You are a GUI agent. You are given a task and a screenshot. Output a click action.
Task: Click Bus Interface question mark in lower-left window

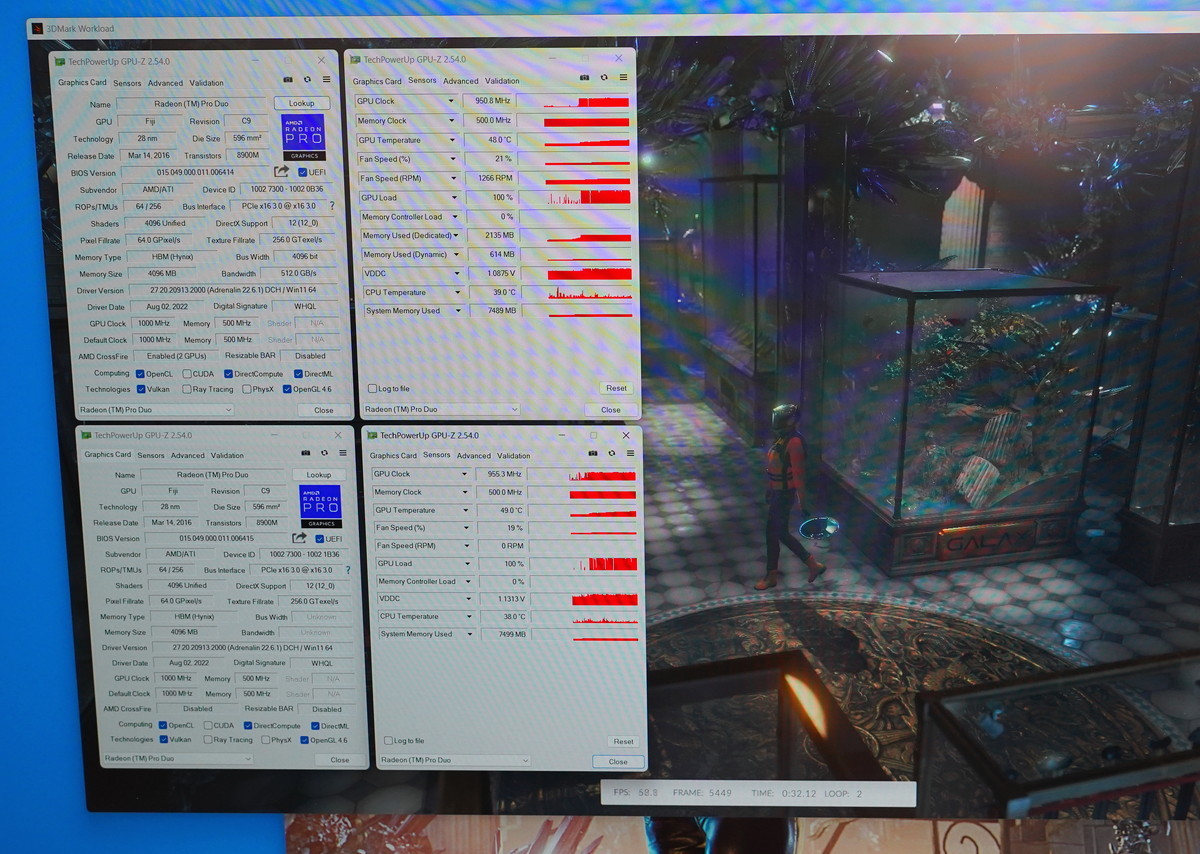pos(348,570)
